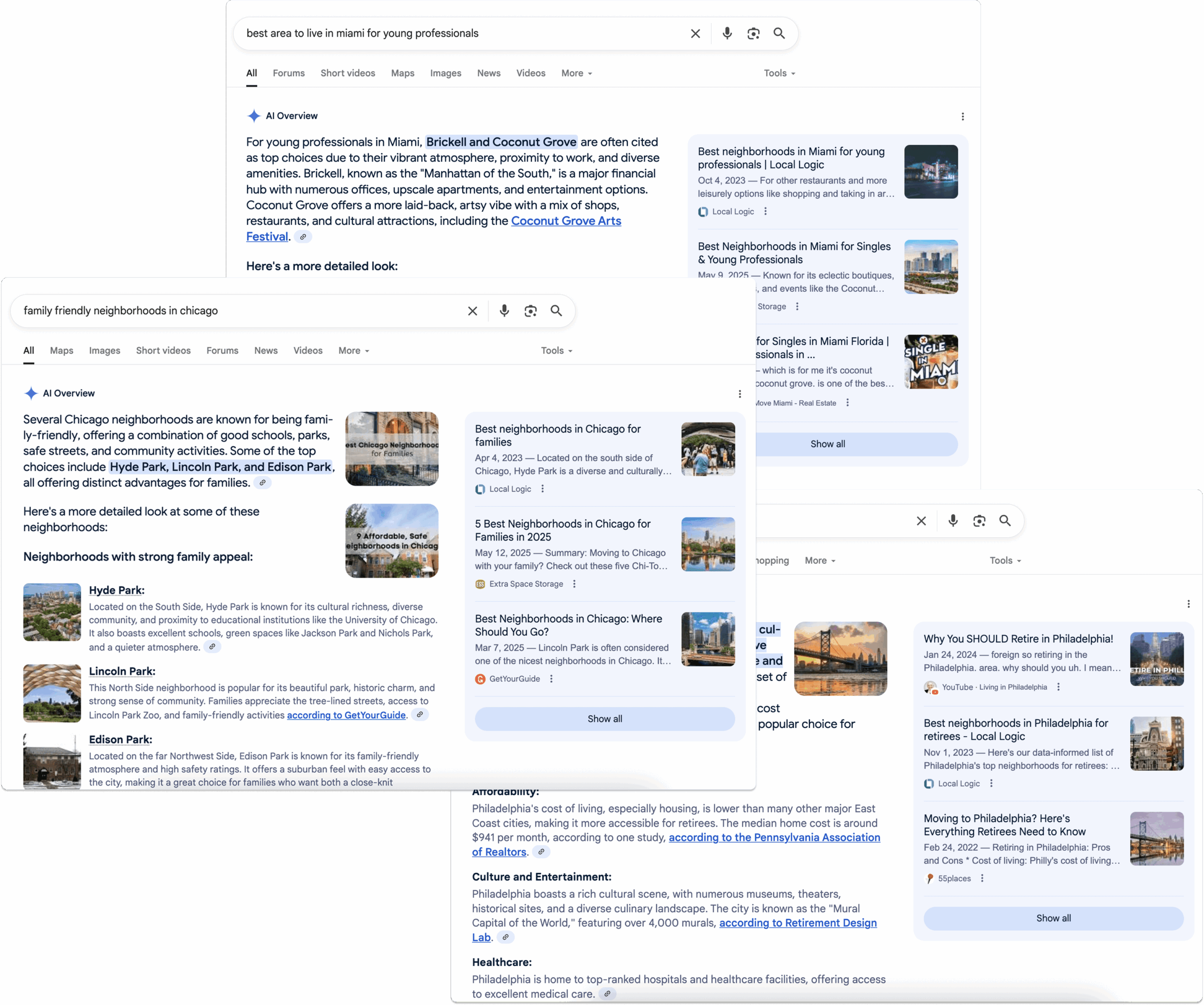Open the AI Overview three-dot menu in the Chicago window
The width and height of the screenshot is (1204, 1005).
739,393
